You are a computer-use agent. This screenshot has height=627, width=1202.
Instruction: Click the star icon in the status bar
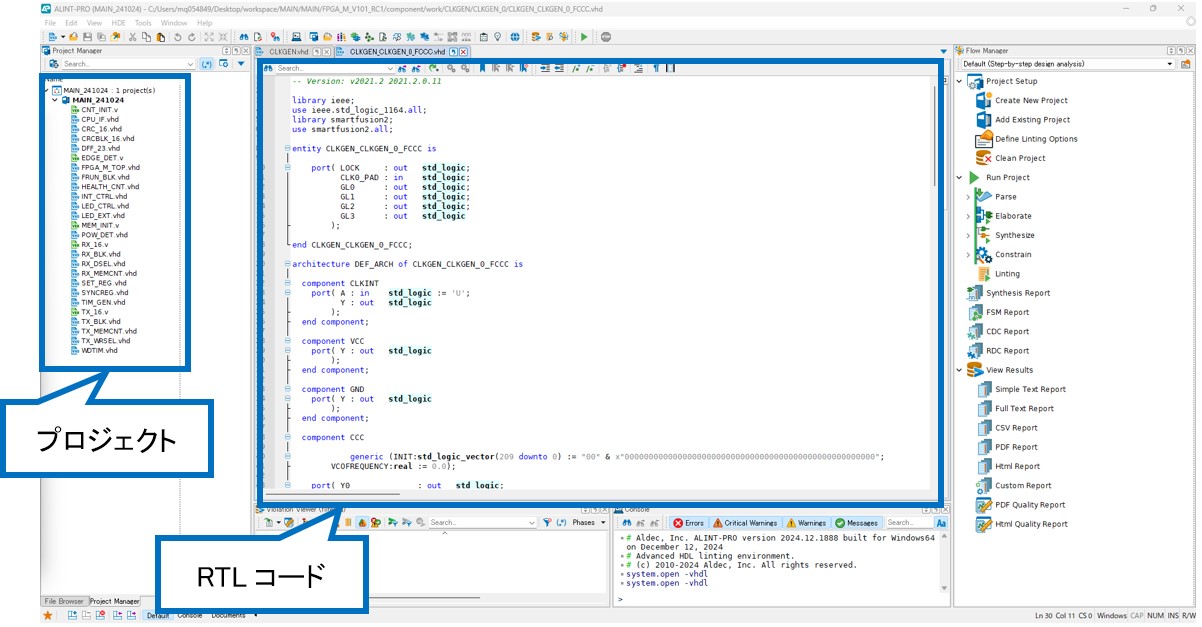point(47,616)
